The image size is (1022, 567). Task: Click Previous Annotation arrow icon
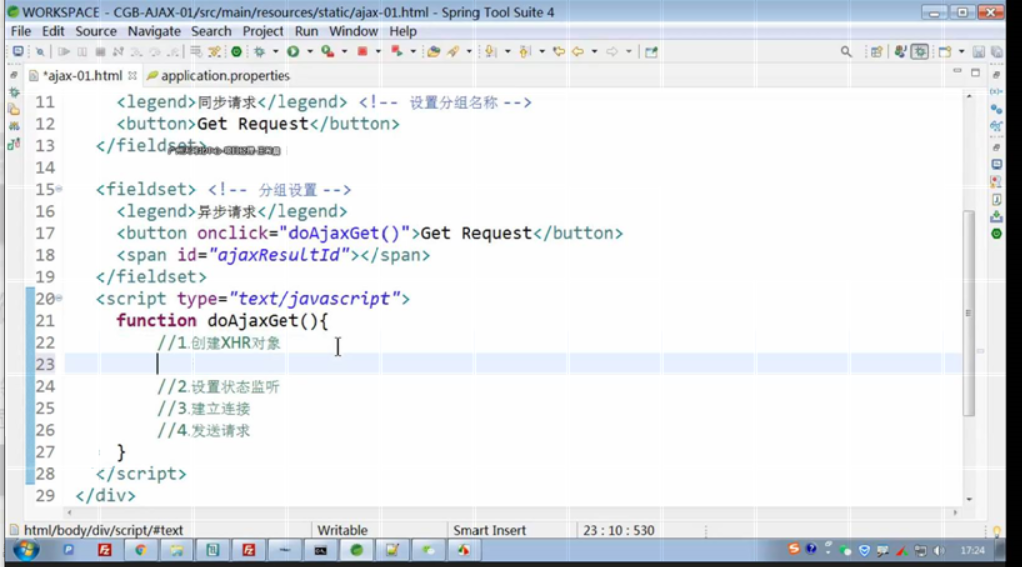[x=525, y=51]
